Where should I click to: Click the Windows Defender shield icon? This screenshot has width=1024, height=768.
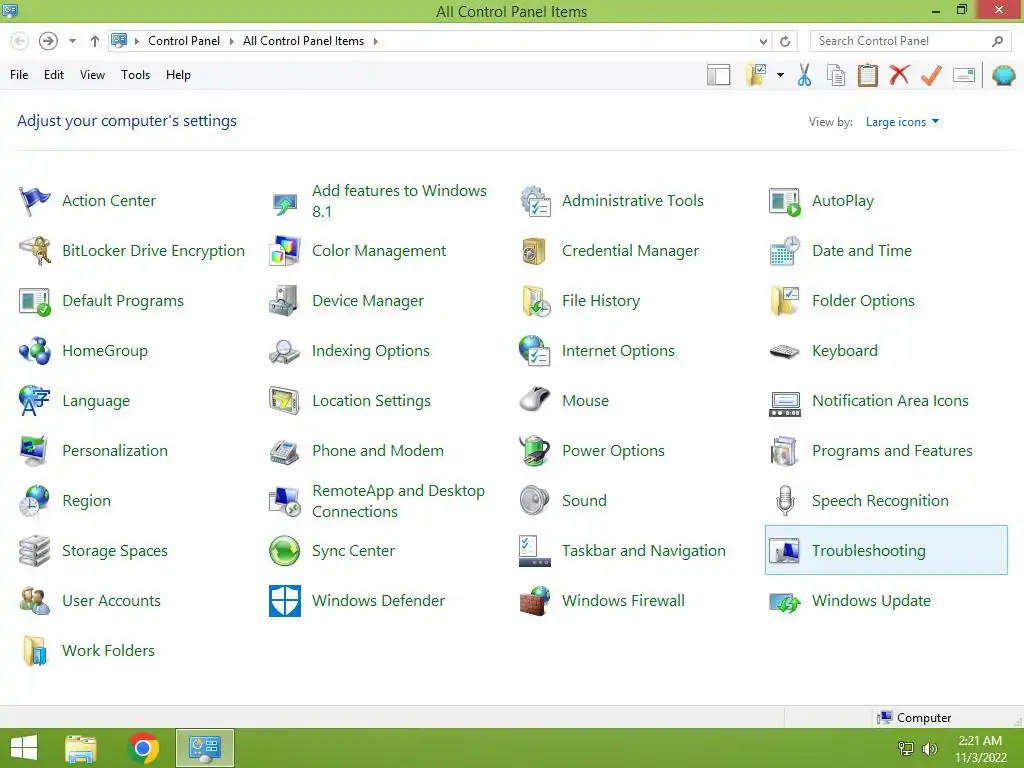tap(285, 601)
